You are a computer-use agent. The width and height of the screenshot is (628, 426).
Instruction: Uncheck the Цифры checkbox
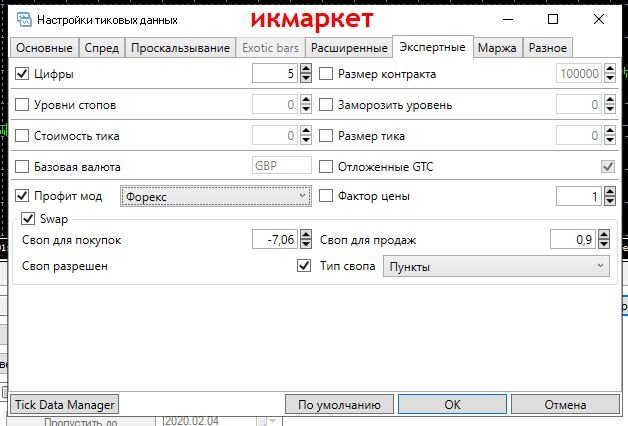click(22, 74)
